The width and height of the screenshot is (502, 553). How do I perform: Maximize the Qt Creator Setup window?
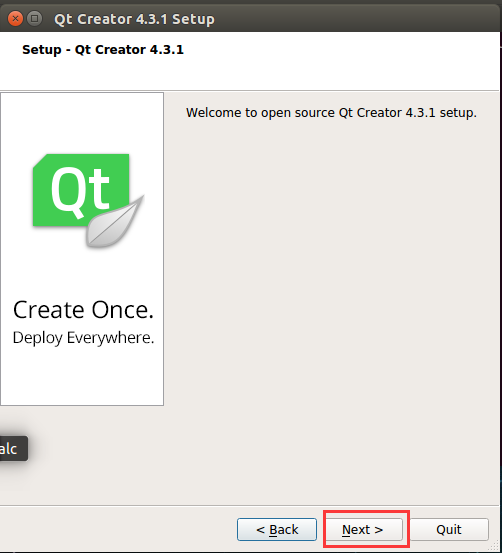click(34, 18)
